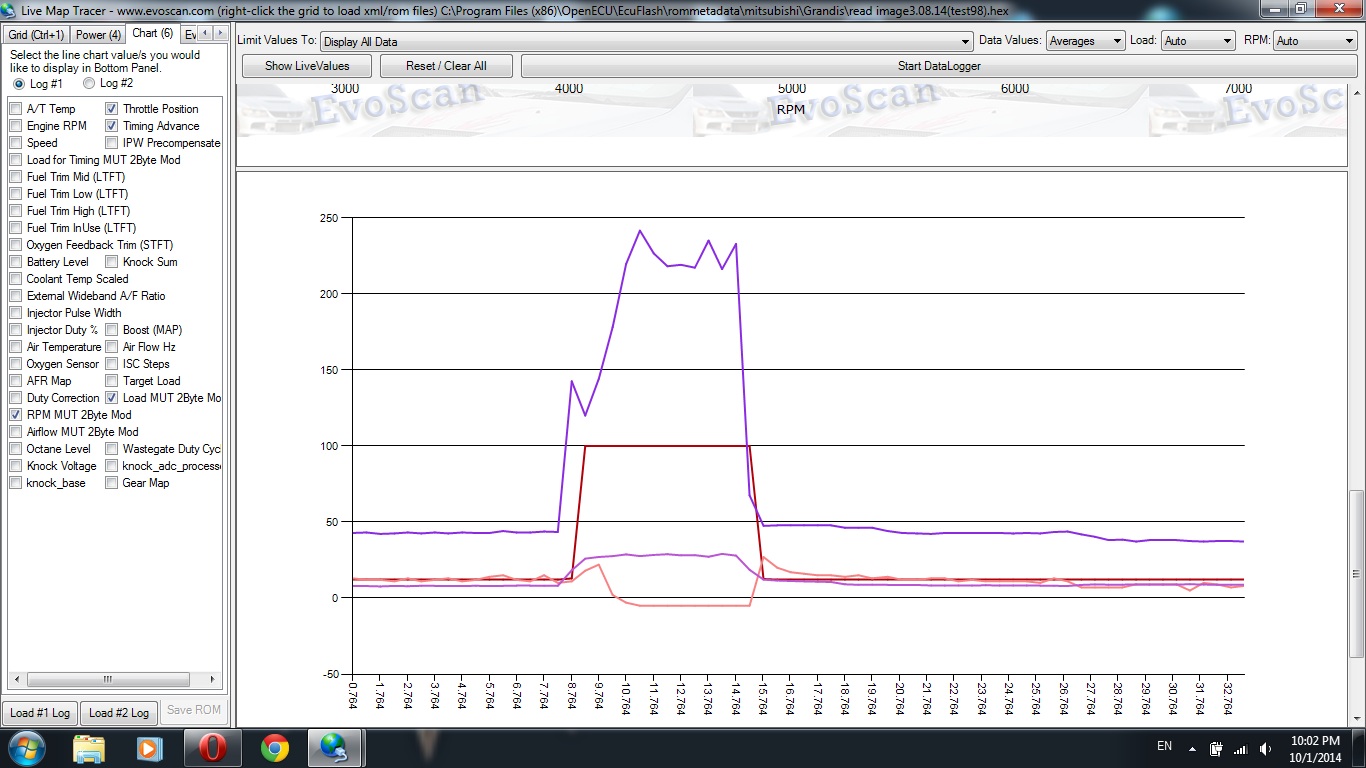Click the Live Map Tracer taskbar icon

(x=337, y=747)
